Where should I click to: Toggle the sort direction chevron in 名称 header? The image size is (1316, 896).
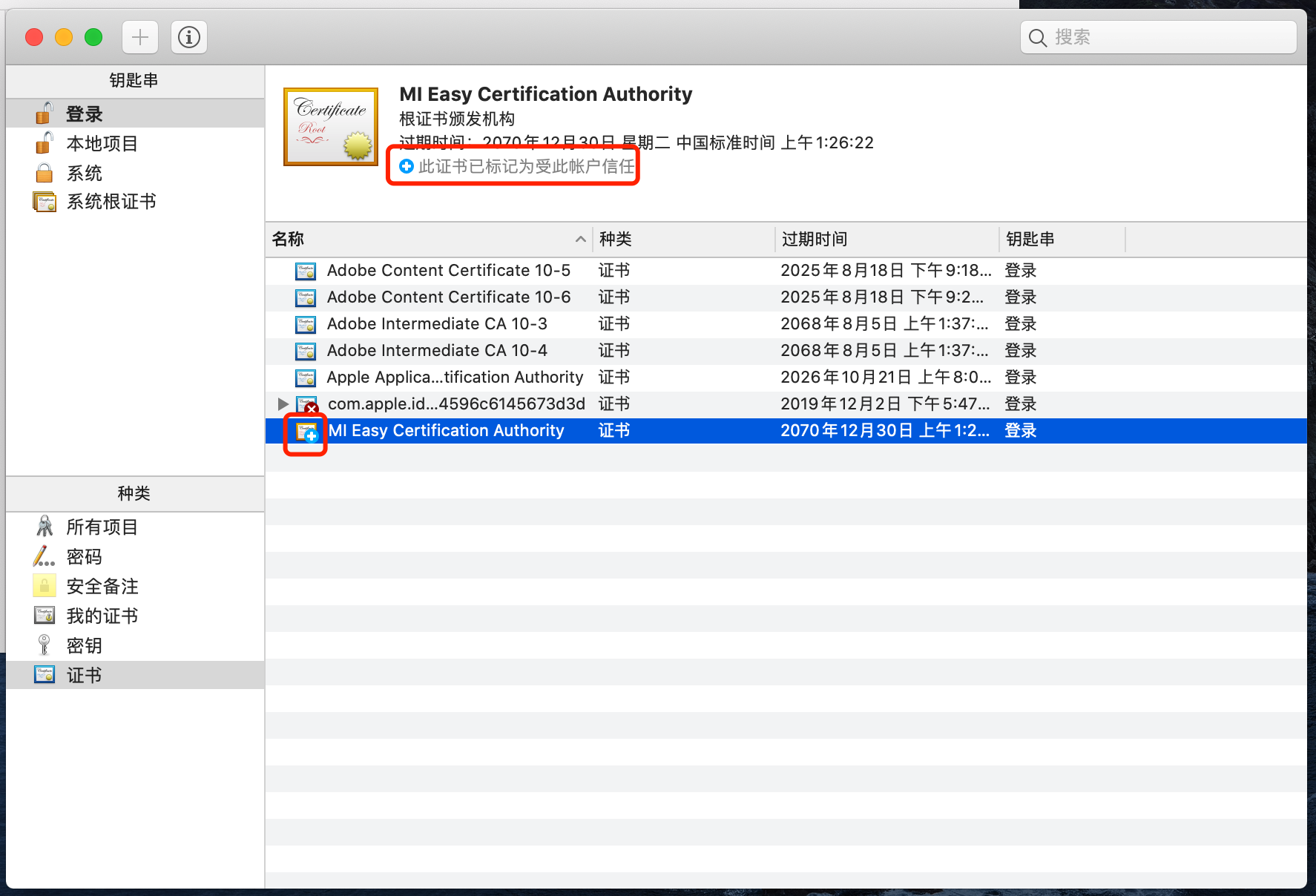coord(580,240)
